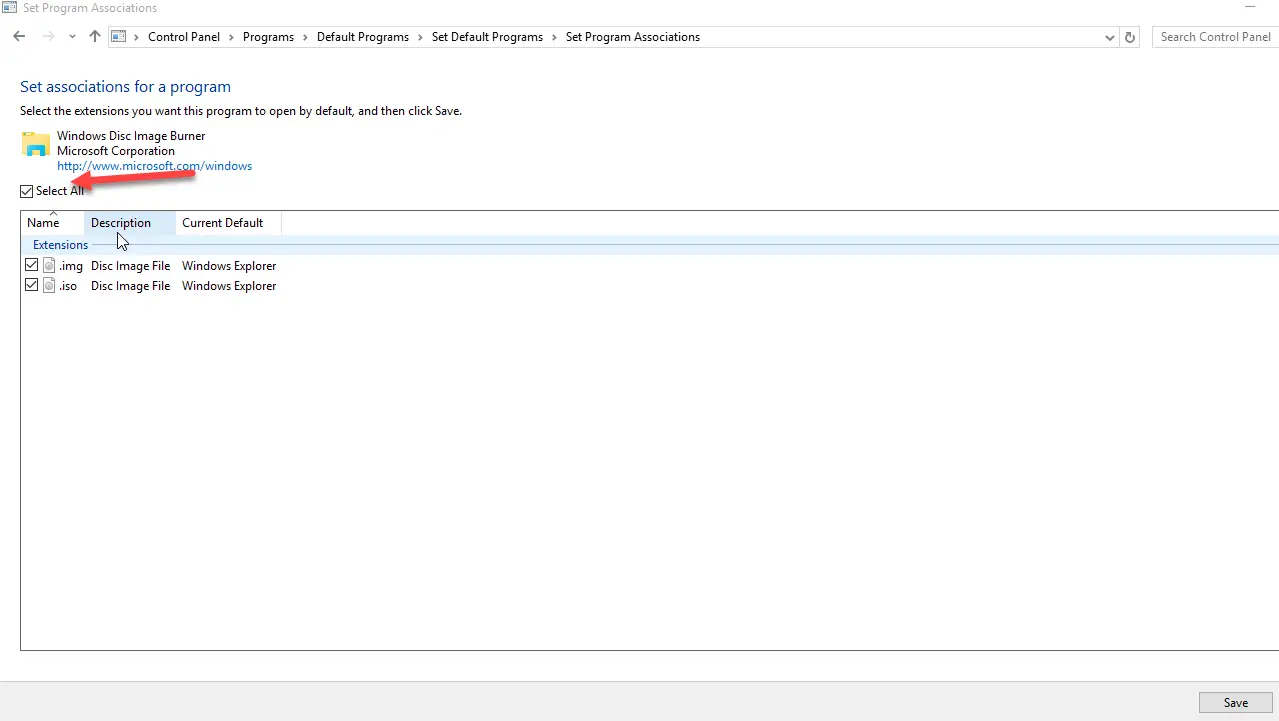
Task: Select the .img extension name
Action: click(x=71, y=266)
